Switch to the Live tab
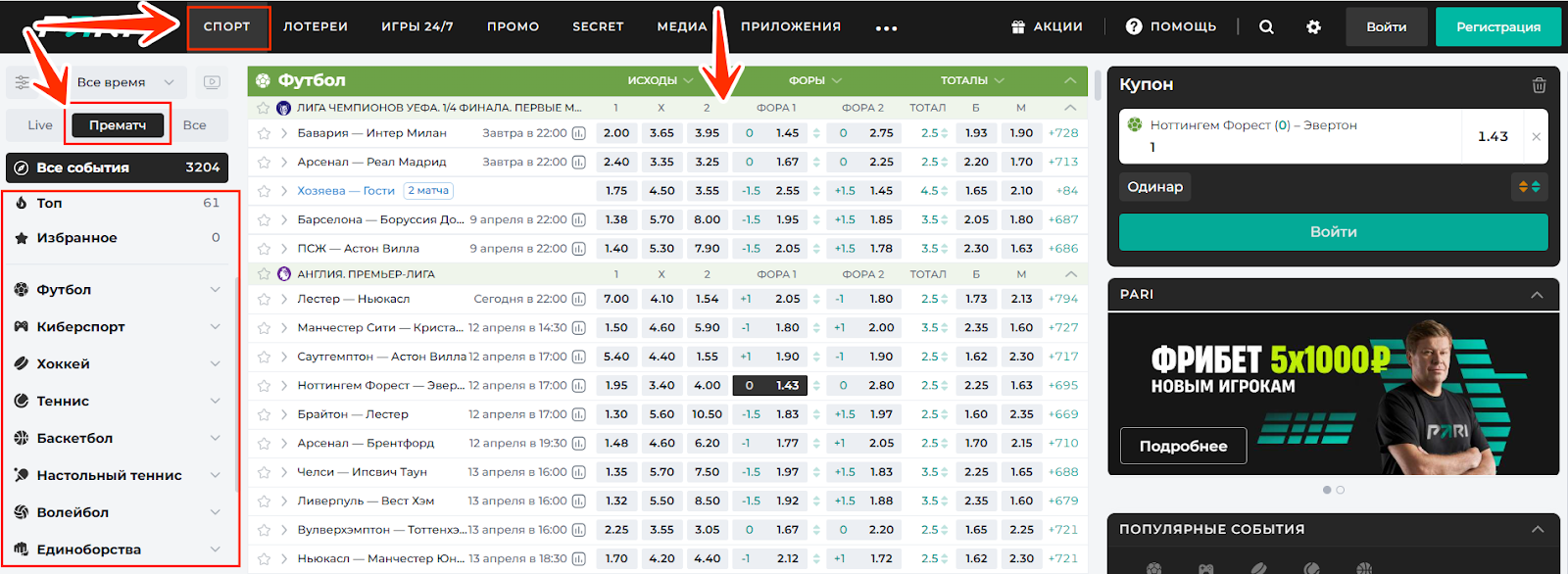Viewport: 1568px width, 574px height. (40, 125)
